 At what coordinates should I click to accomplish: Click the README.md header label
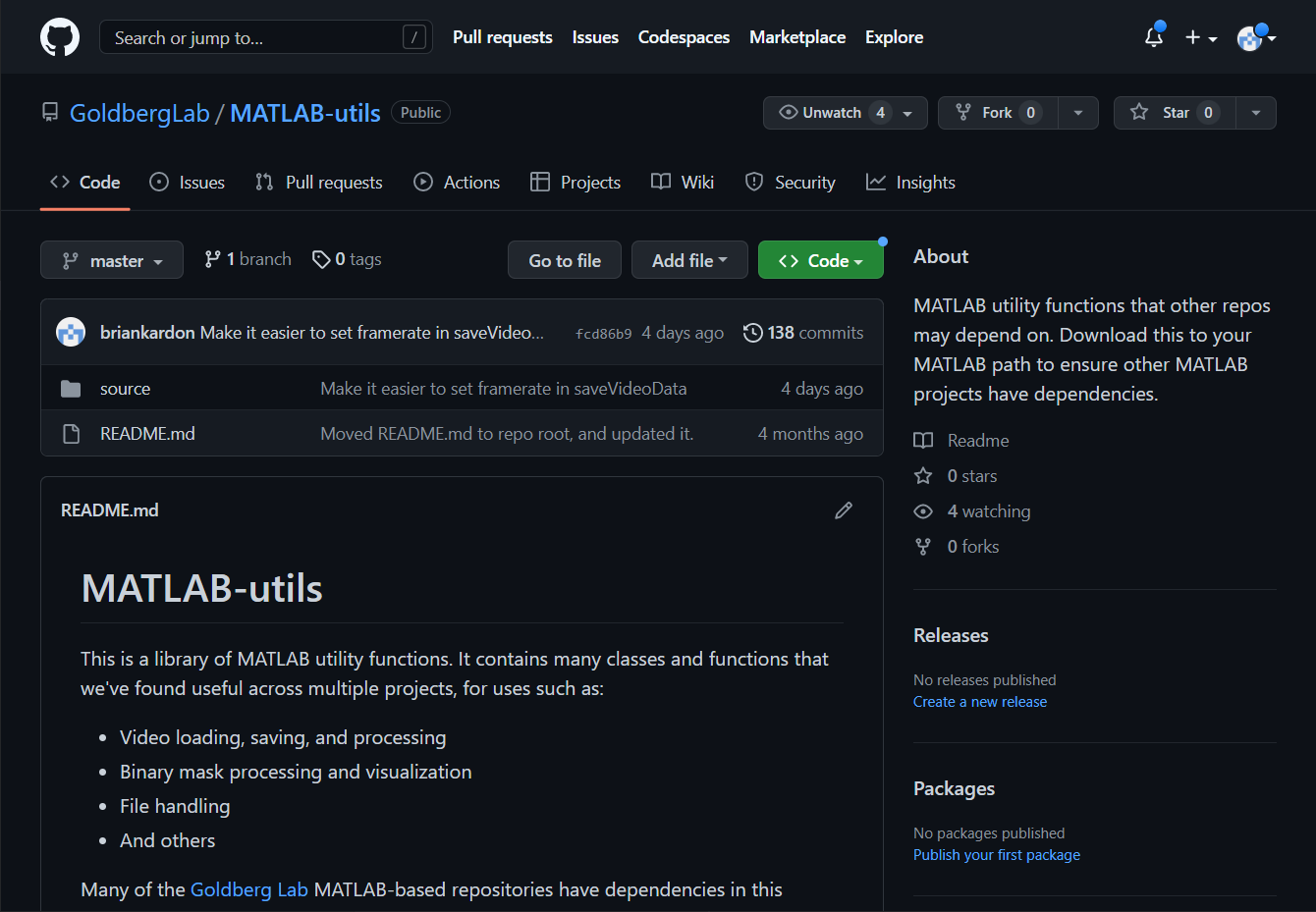(110, 510)
